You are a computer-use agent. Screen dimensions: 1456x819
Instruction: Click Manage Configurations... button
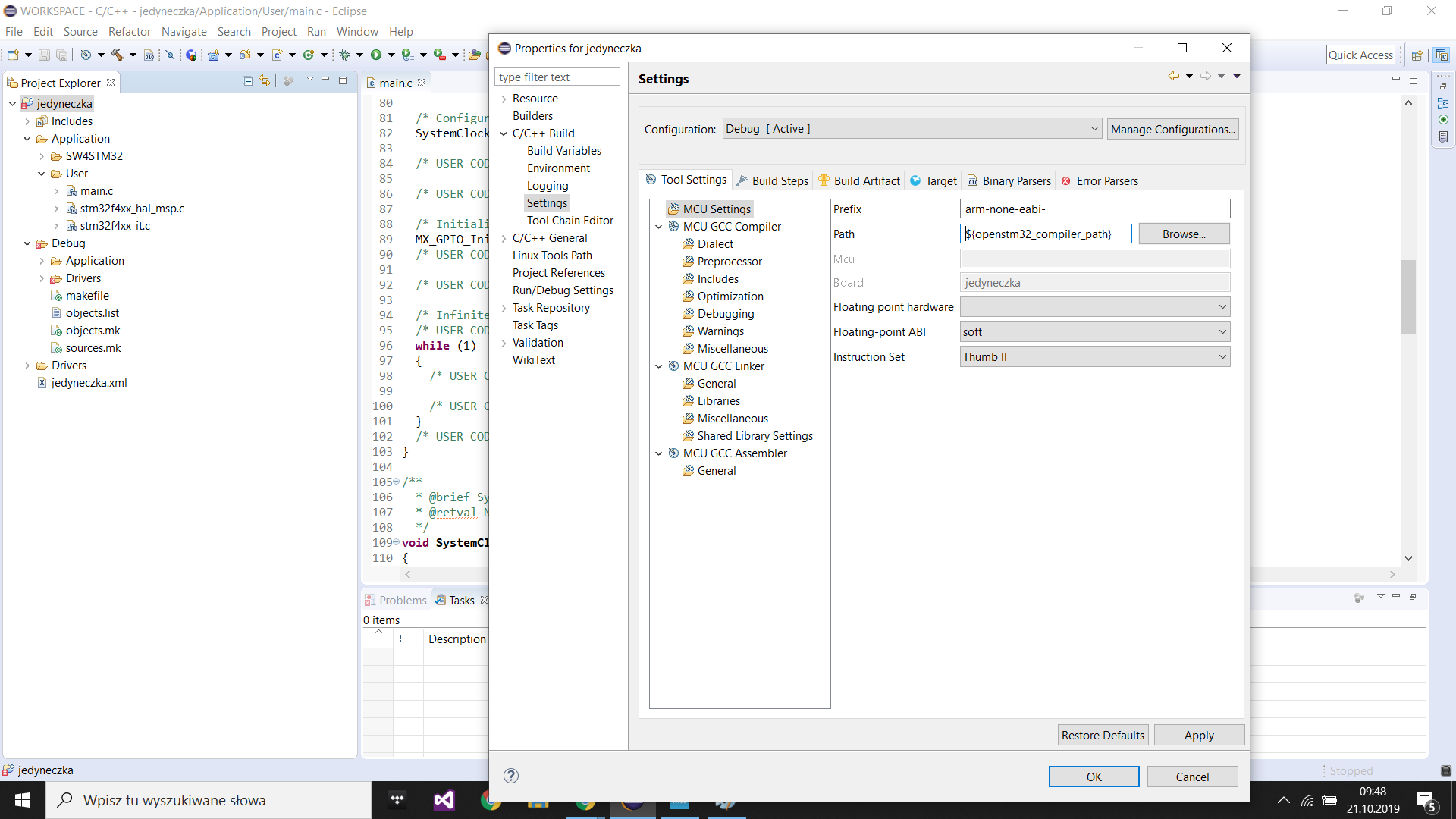1172,129
